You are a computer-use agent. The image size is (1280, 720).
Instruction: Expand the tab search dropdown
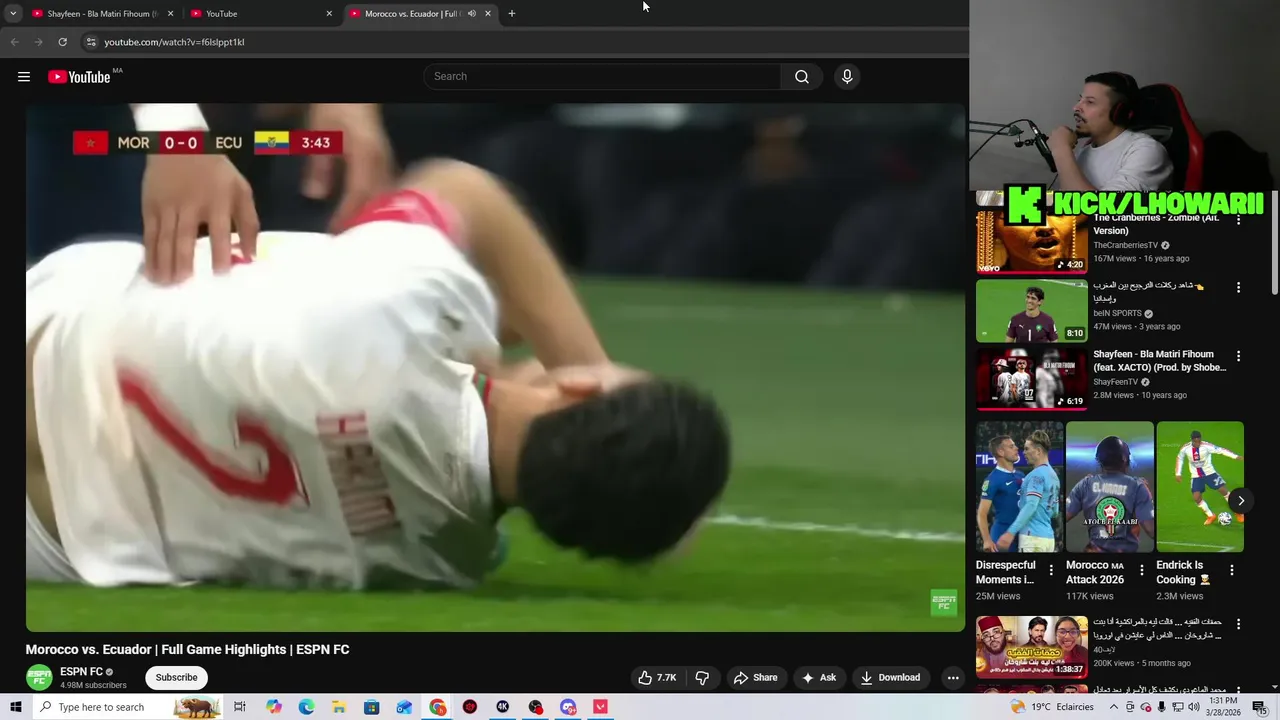pyautogui.click(x=13, y=14)
